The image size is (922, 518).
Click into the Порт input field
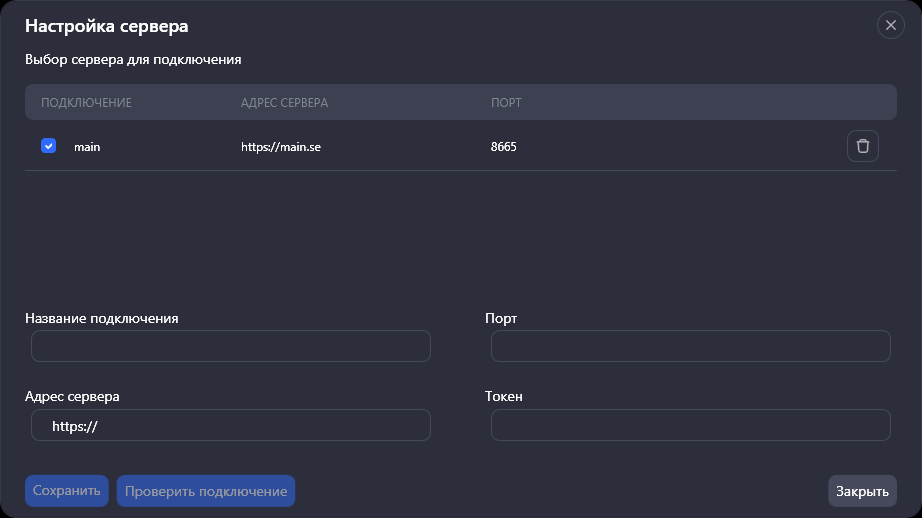(690, 346)
